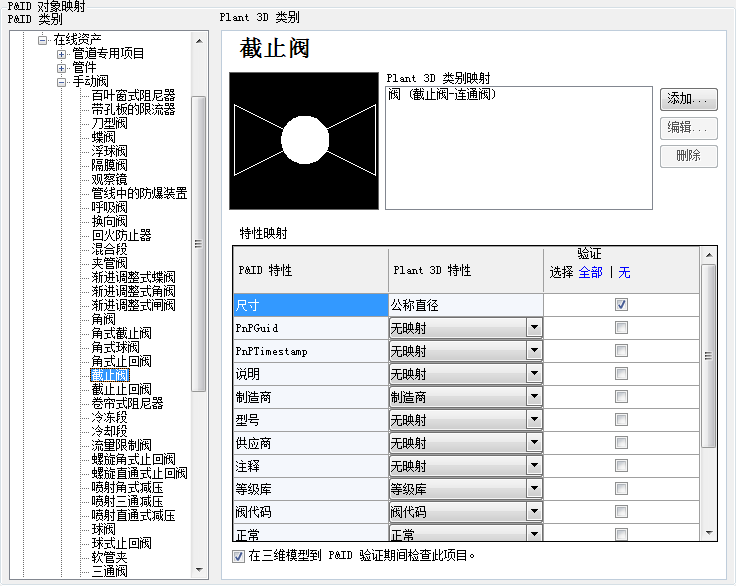Select 角式球阀 in the tree
This screenshot has height=586, width=736.
point(115,347)
